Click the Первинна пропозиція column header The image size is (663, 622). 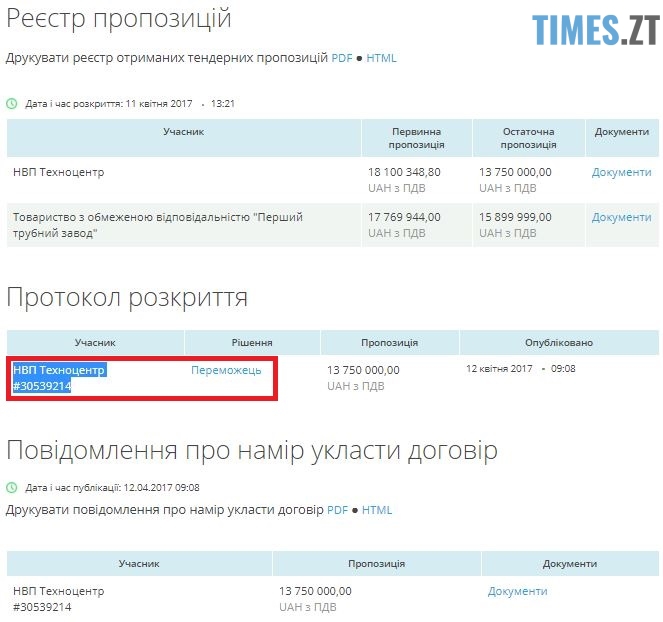point(415,138)
